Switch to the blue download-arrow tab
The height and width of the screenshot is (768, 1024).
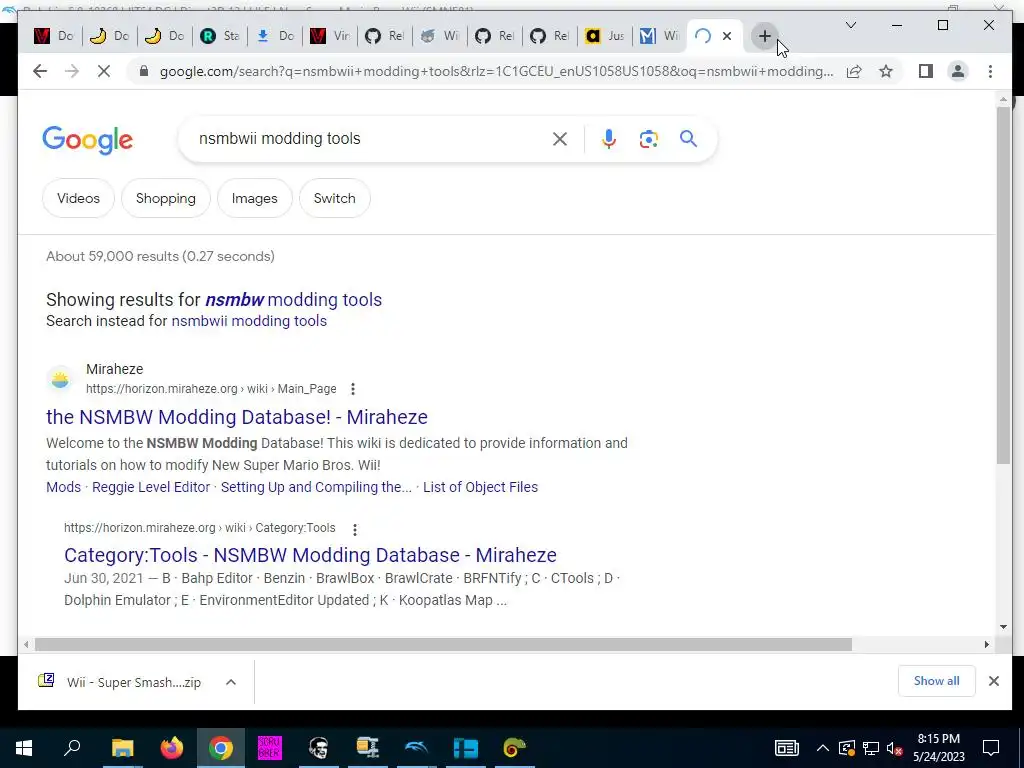coord(274,36)
